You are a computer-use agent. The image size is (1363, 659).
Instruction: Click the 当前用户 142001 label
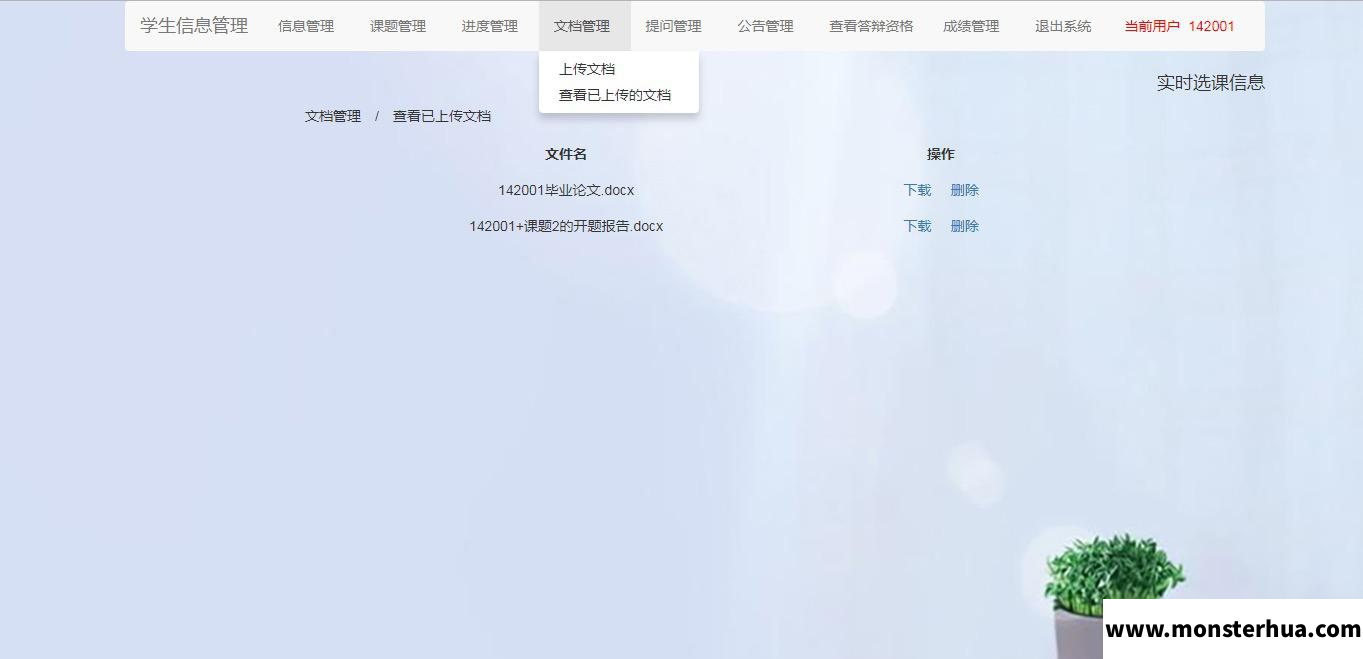click(1179, 26)
